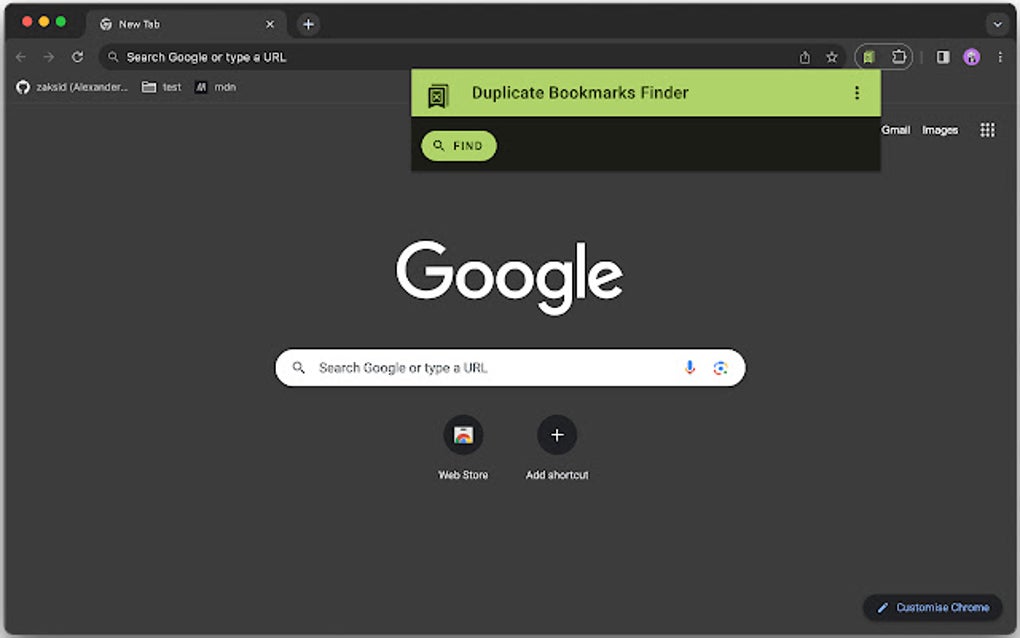Image resolution: width=1020 pixels, height=638 pixels.
Task: Open the Gmail link
Action: pos(895,129)
